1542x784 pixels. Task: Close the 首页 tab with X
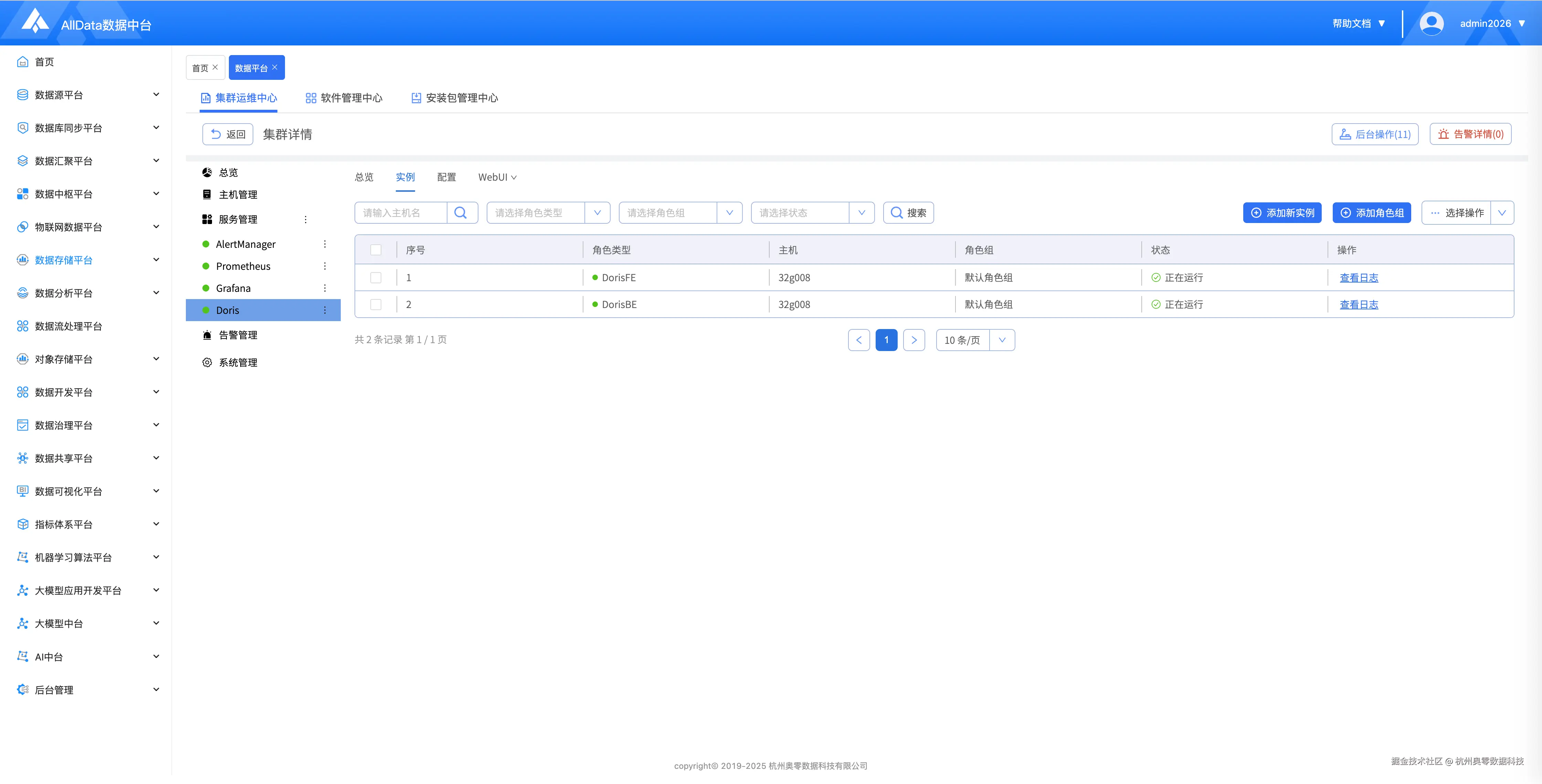pyautogui.click(x=215, y=67)
